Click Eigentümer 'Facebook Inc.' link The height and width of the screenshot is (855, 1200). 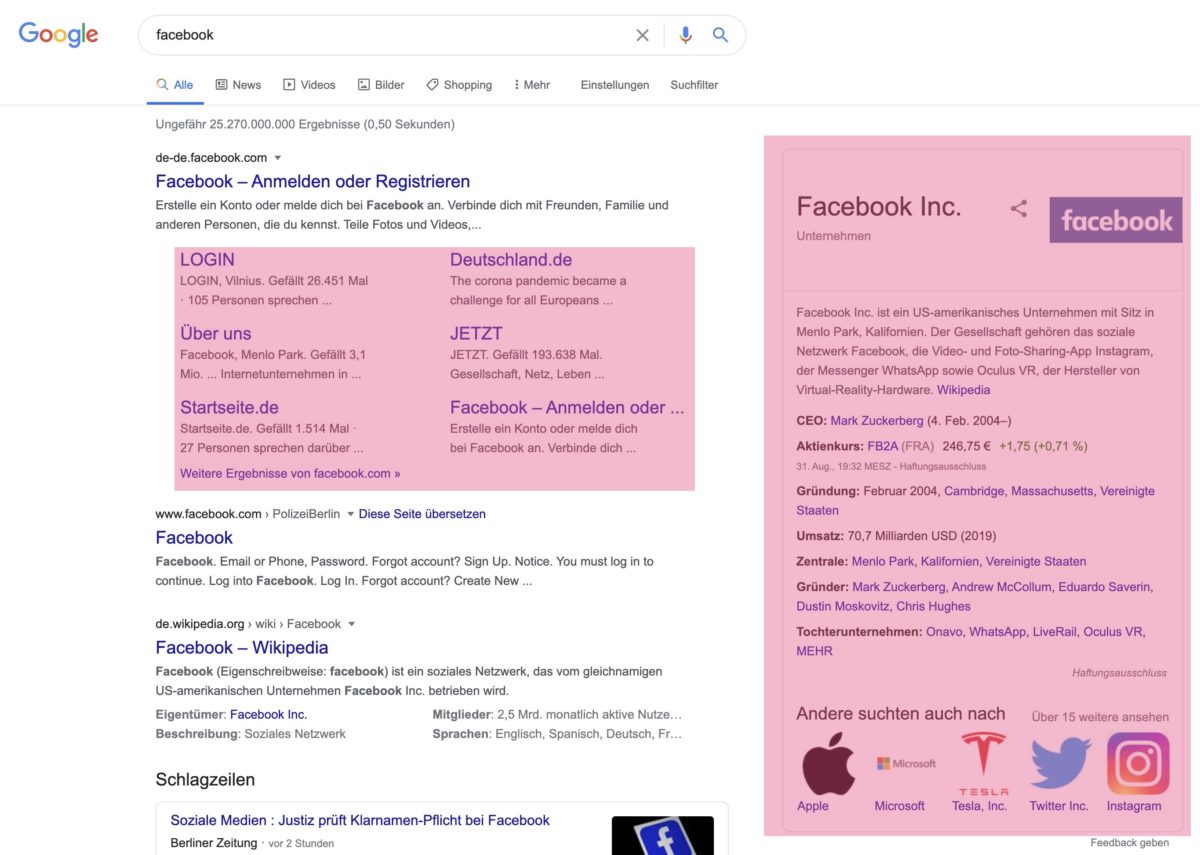coord(268,715)
